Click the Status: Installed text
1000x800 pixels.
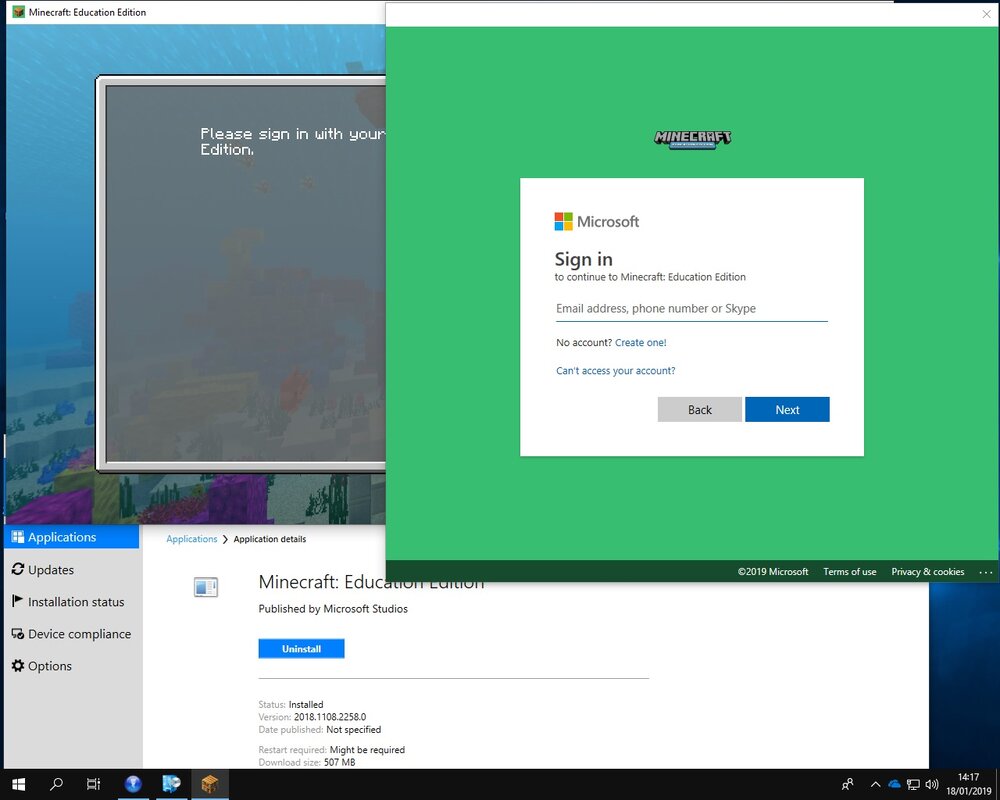coord(291,705)
